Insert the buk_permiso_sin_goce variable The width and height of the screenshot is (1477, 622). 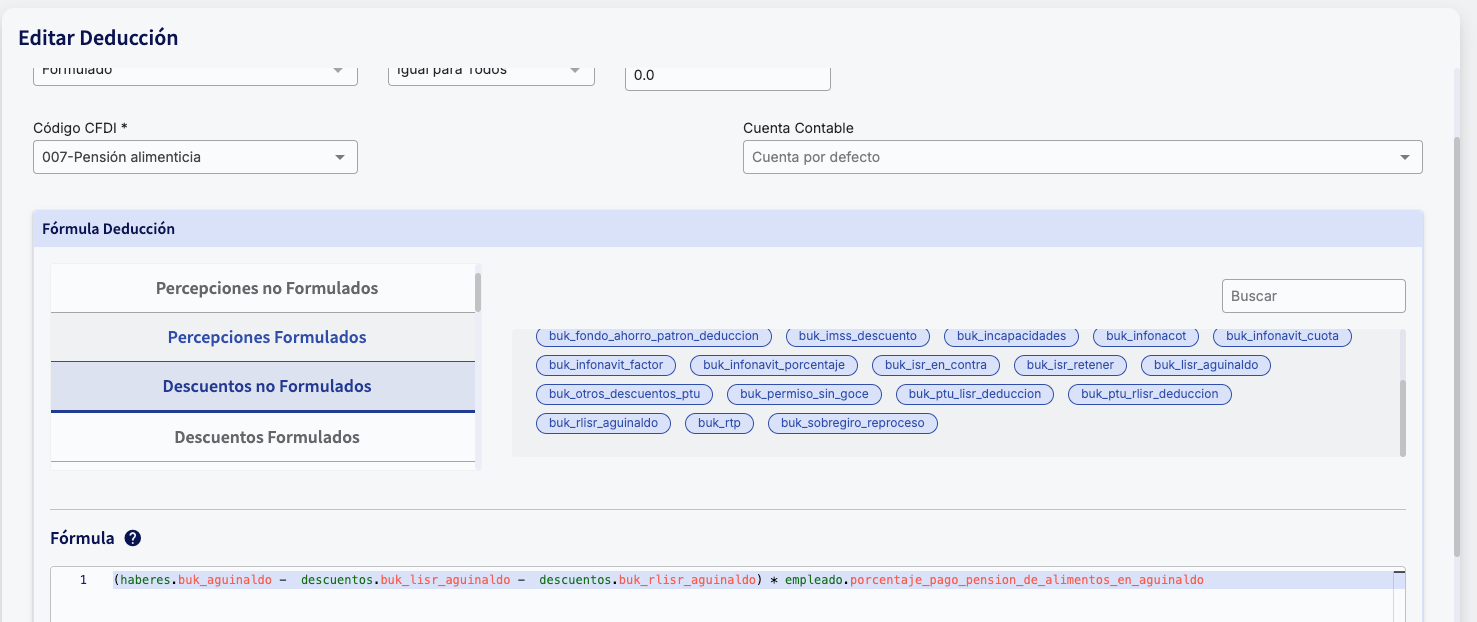[x=804, y=394]
